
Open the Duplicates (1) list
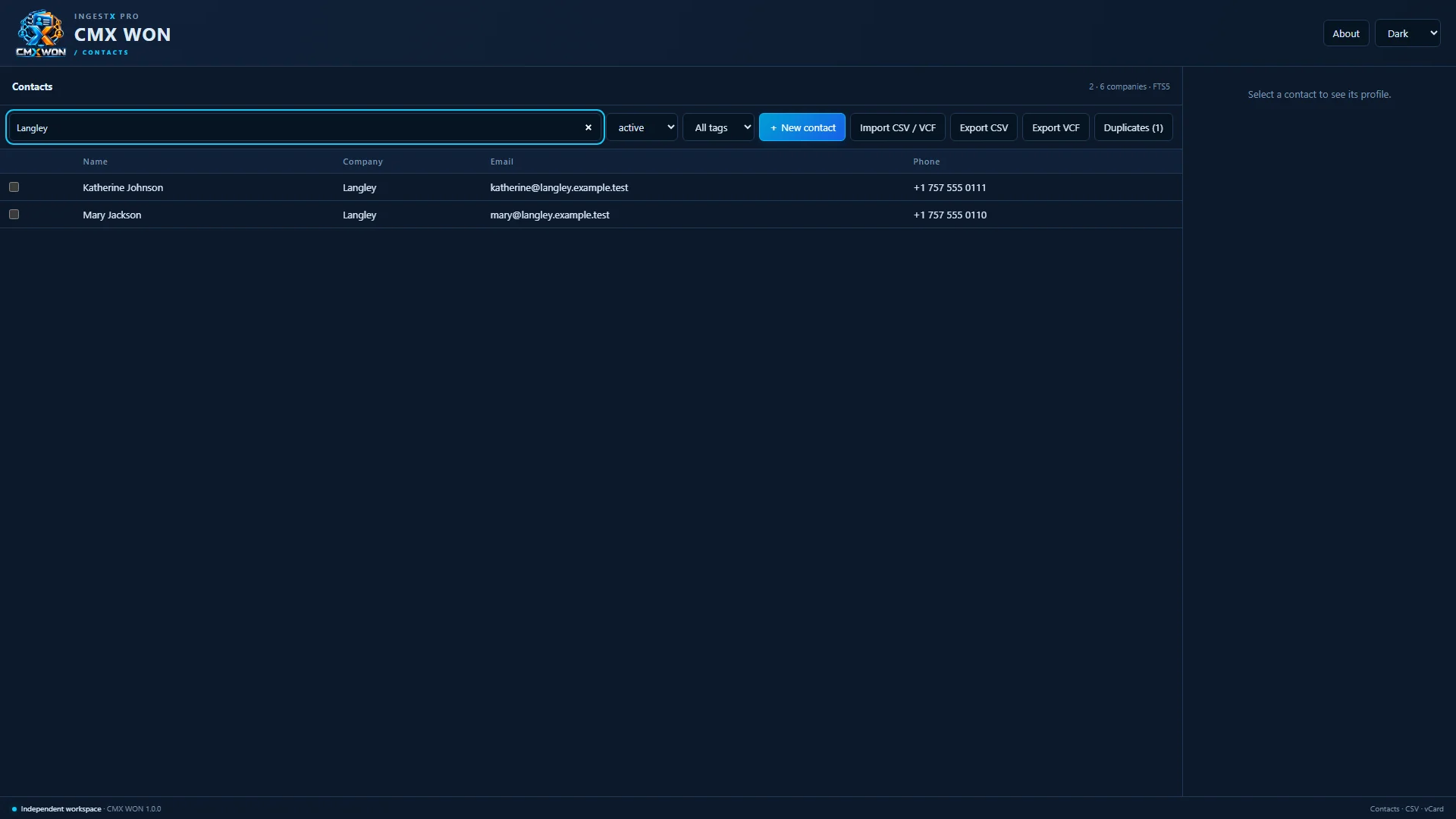(x=1133, y=127)
